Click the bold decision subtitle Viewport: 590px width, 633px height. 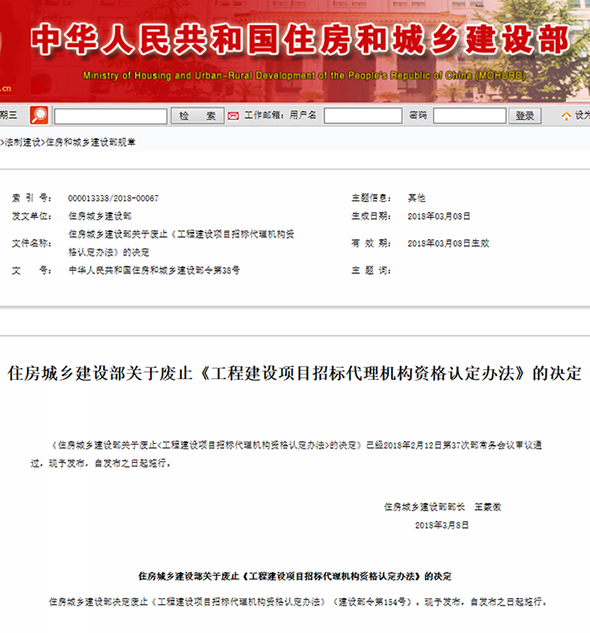click(x=295, y=576)
